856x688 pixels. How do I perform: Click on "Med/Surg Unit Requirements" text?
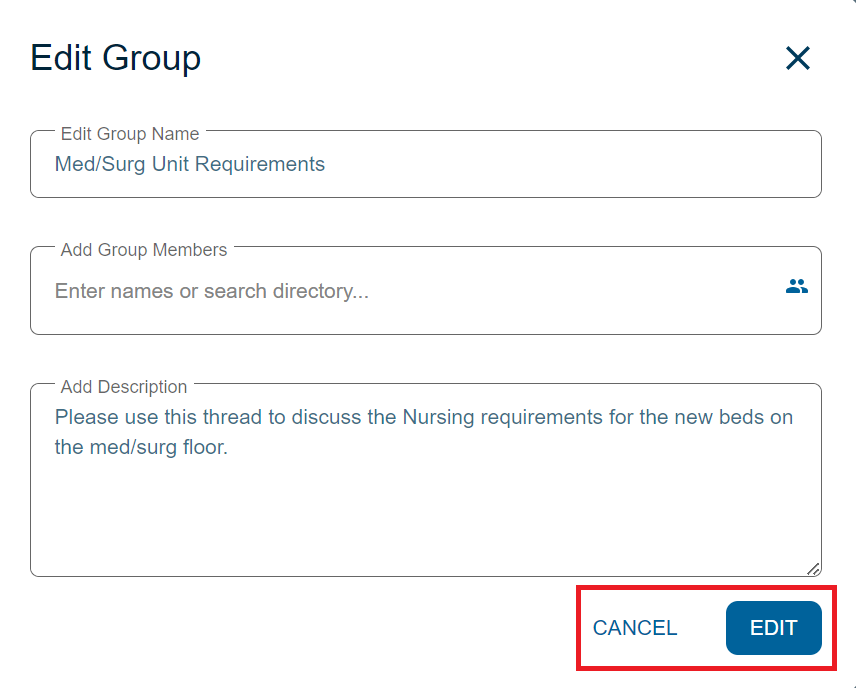tap(190, 164)
